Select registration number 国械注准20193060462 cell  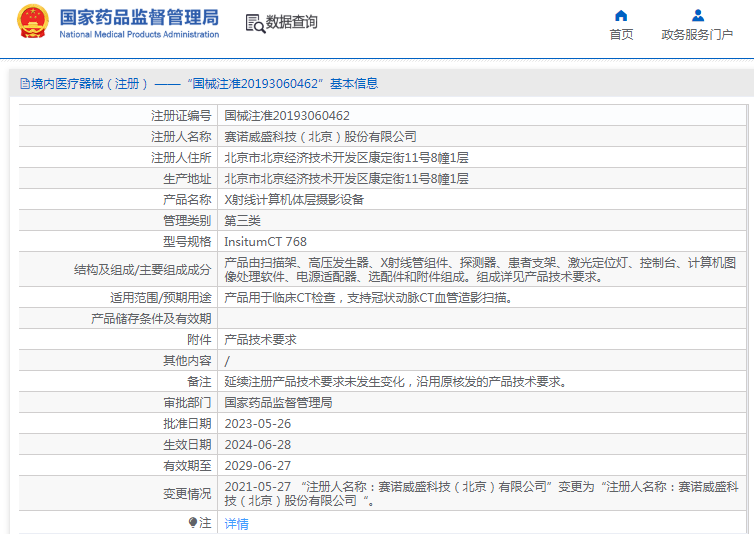click(287, 116)
